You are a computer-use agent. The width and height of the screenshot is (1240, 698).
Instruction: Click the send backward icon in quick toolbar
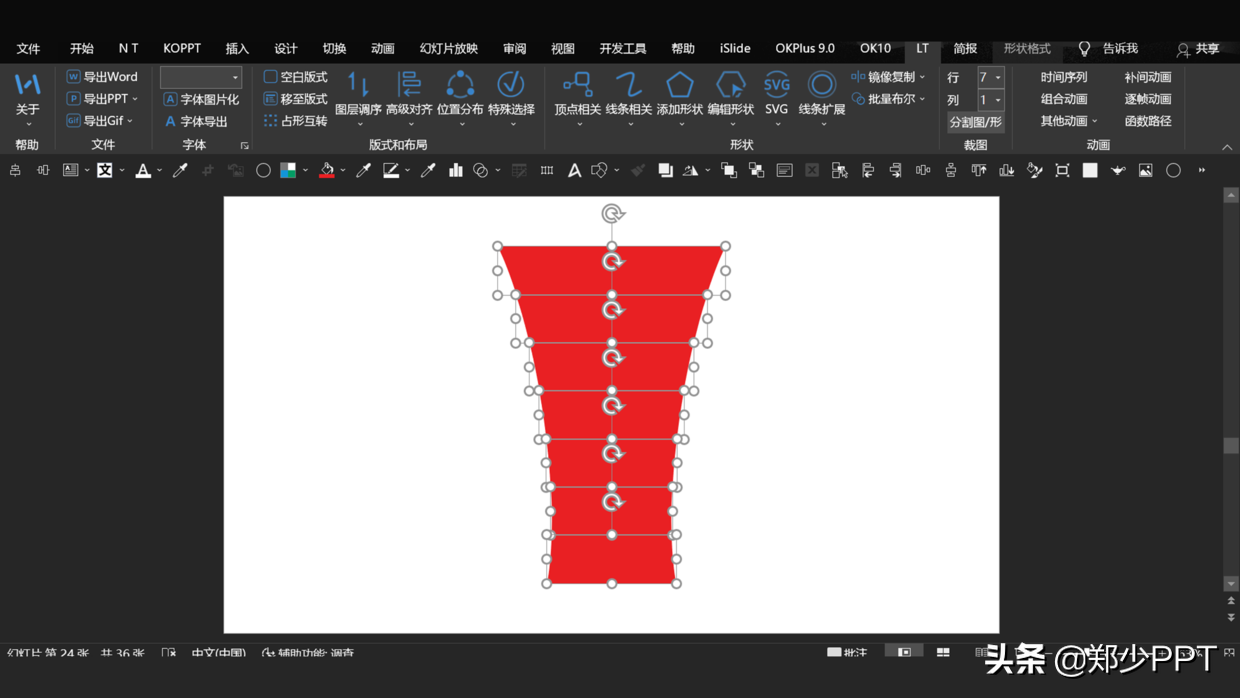click(756, 171)
